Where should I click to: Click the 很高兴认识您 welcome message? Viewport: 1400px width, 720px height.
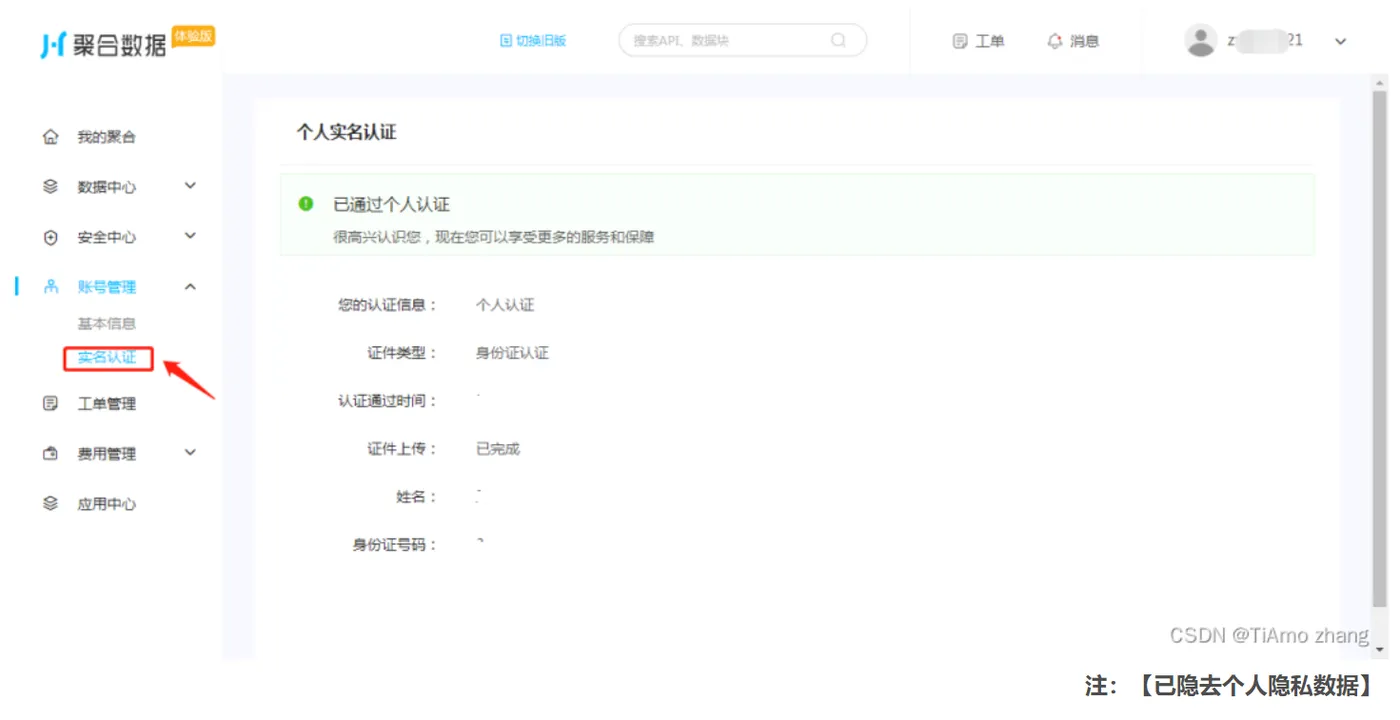(494, 238)
